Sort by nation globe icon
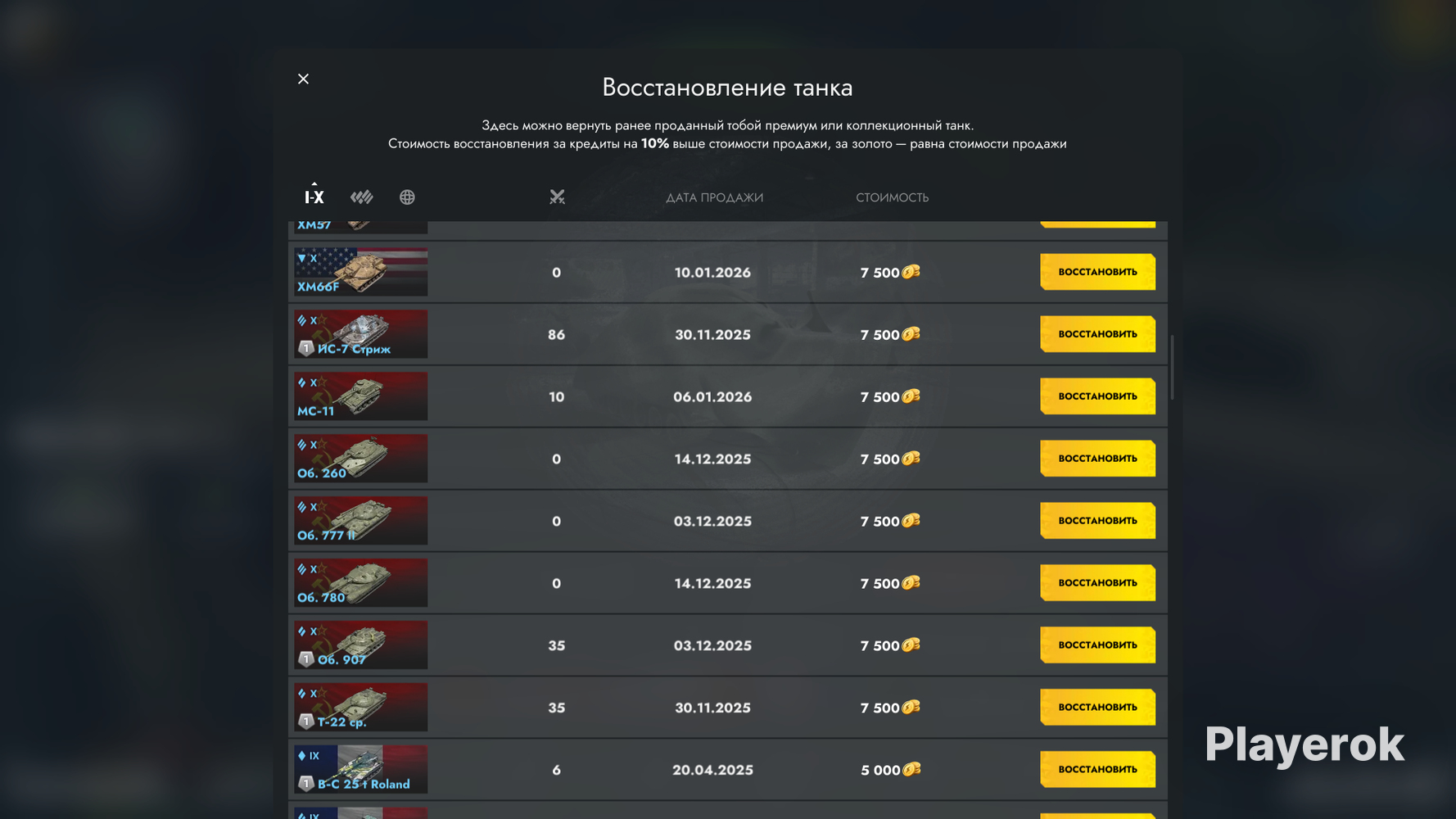This screenshot has width=1456, height=819. pos(407,197)
